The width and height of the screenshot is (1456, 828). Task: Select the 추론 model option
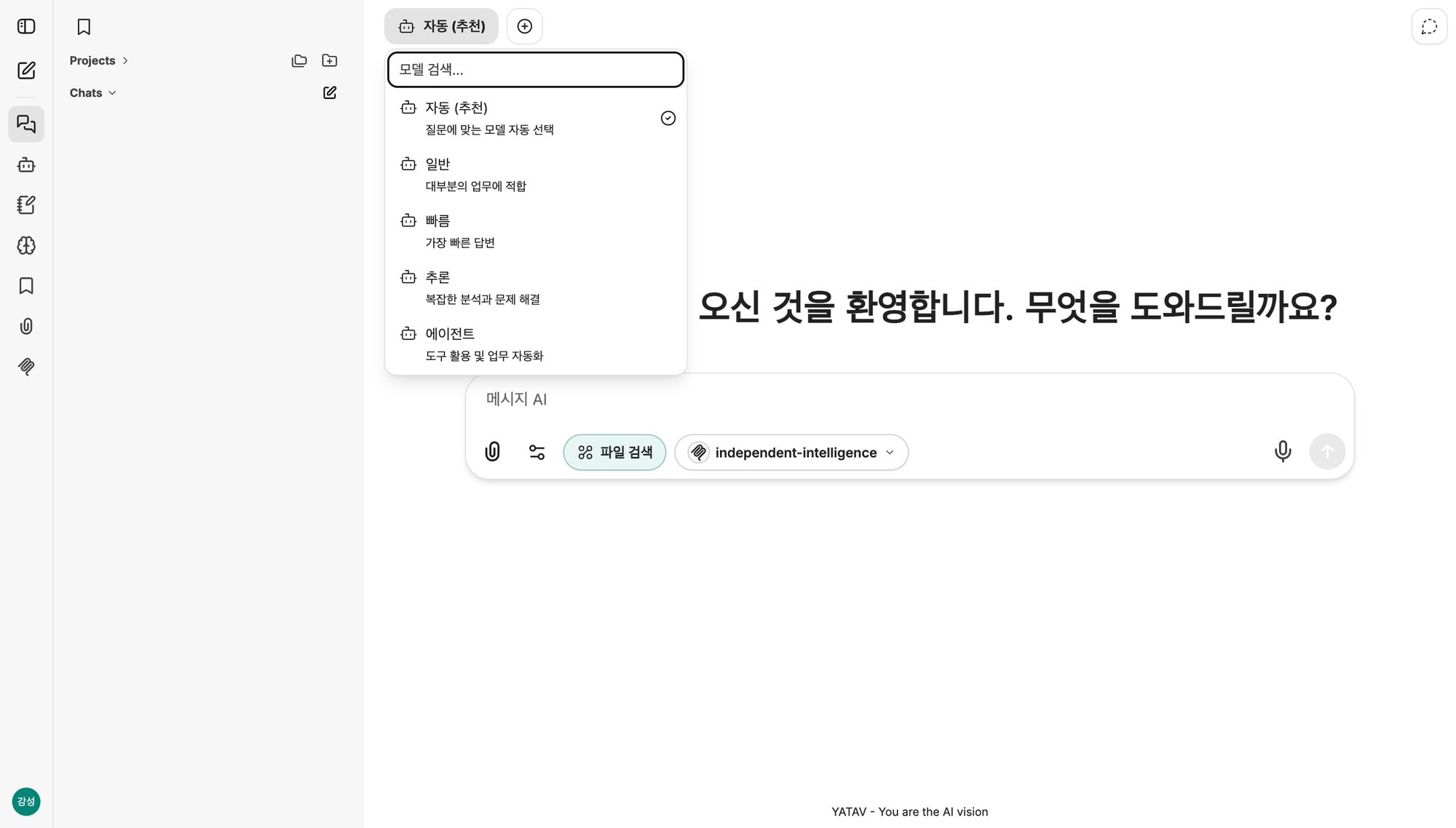(536, 288)
